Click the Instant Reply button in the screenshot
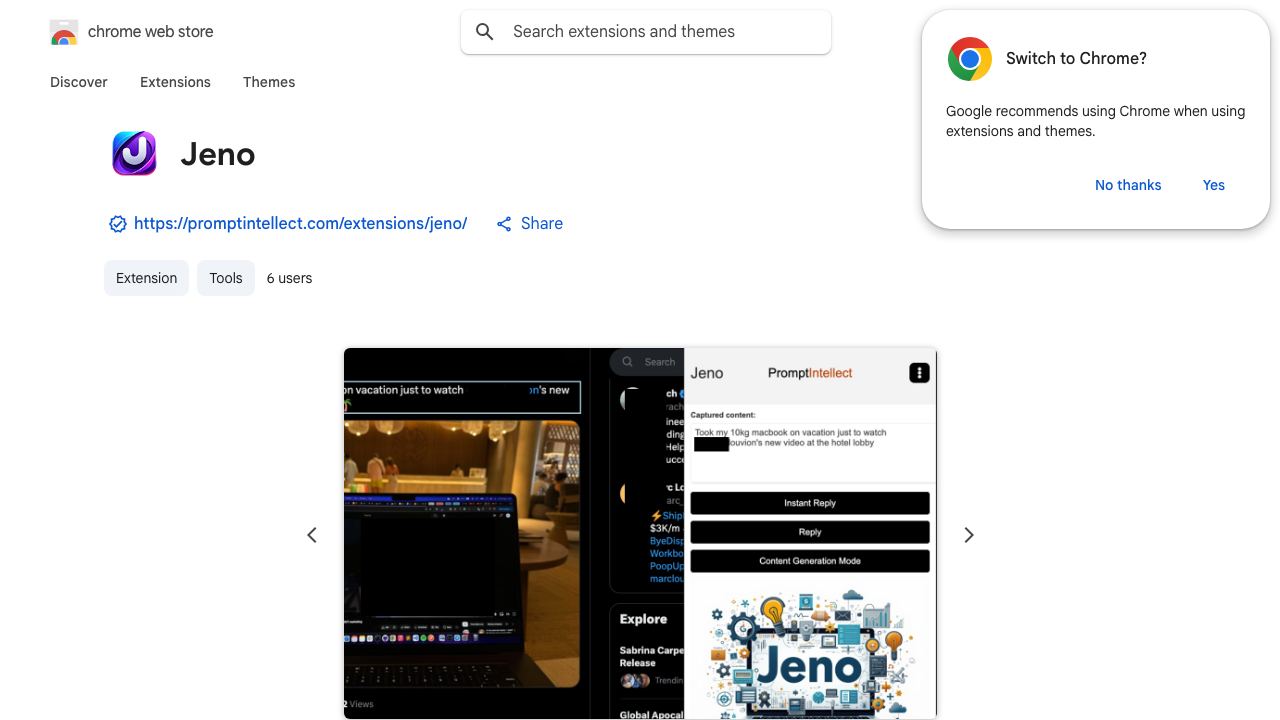Viewport: 1280px width, 720px height. click(810, 503)
